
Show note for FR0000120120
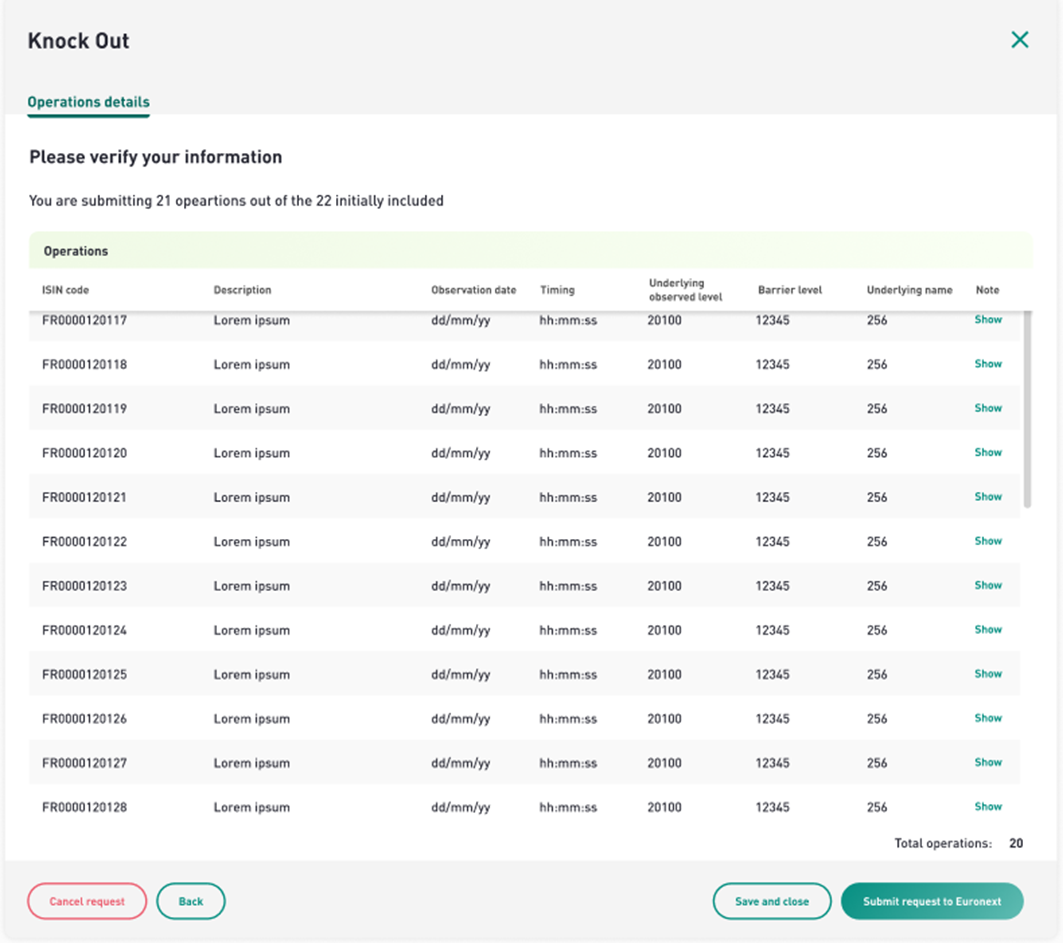click(x=988, y=452)
